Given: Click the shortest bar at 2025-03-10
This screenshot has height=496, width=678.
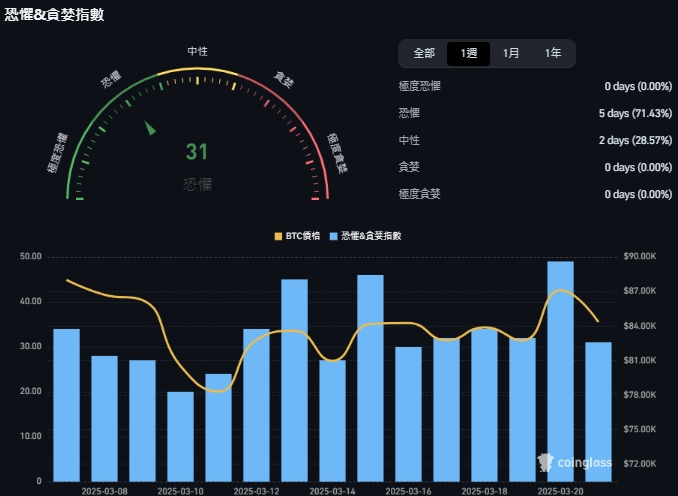Looking at the screenshot, I should 180,435.
